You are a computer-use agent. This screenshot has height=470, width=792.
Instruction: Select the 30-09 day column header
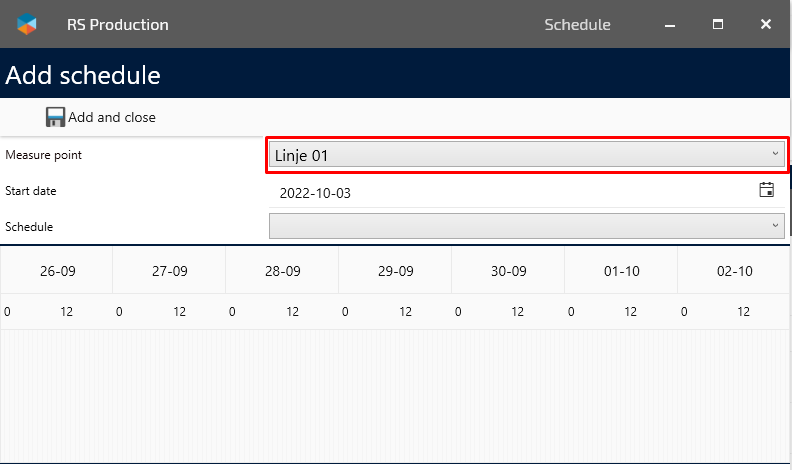(x=509, y=271)
